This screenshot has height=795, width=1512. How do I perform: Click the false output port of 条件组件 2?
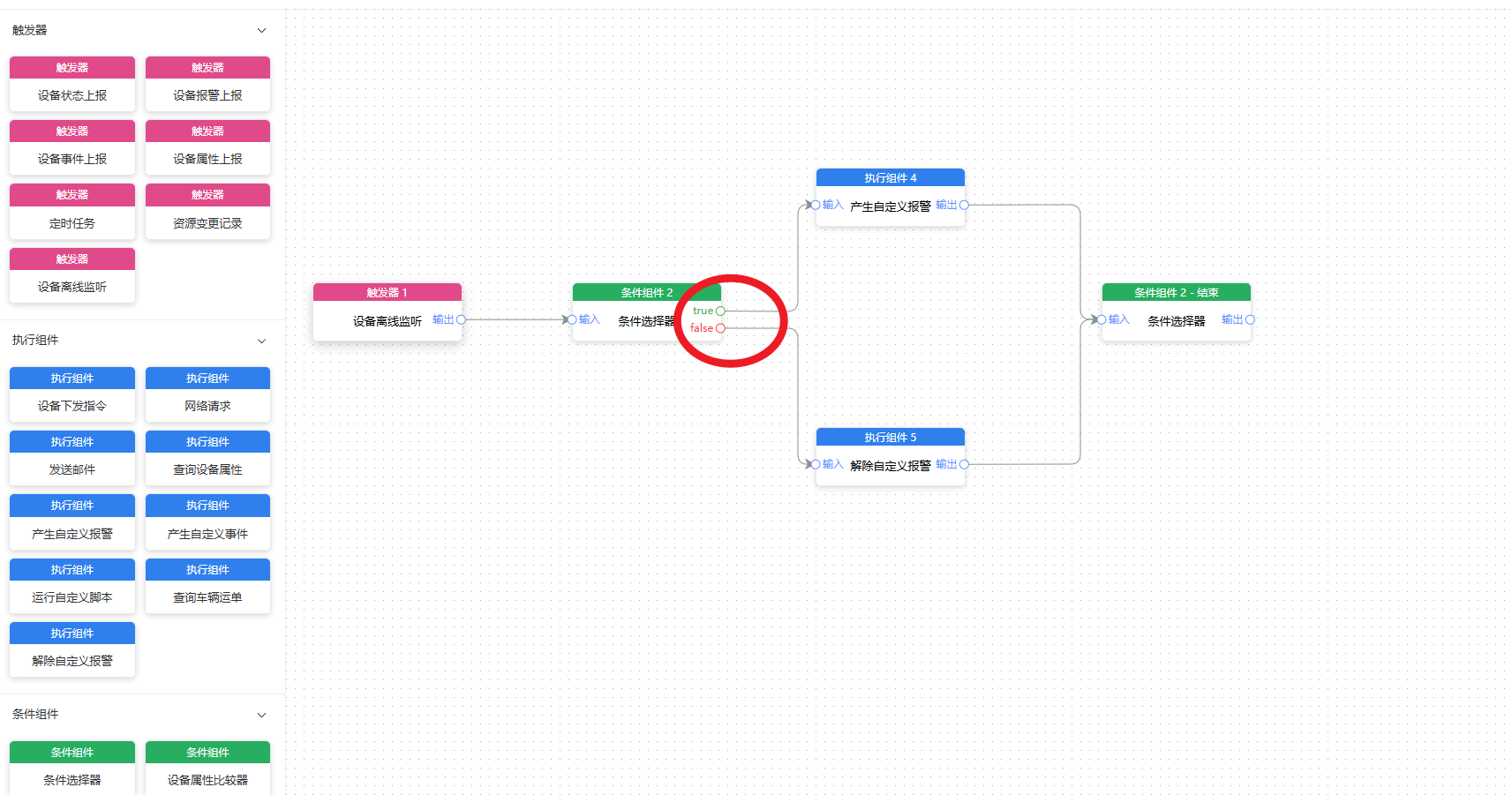point(720,328)
